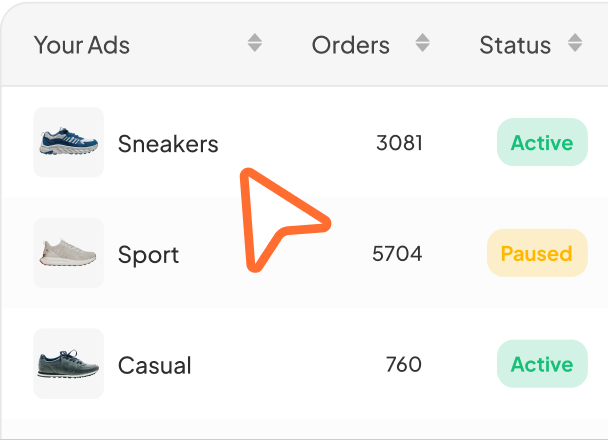Viewport: 608px width, 440px height.
Task: Toggle the Casual ad Active status badge
Action: [541, 365]
